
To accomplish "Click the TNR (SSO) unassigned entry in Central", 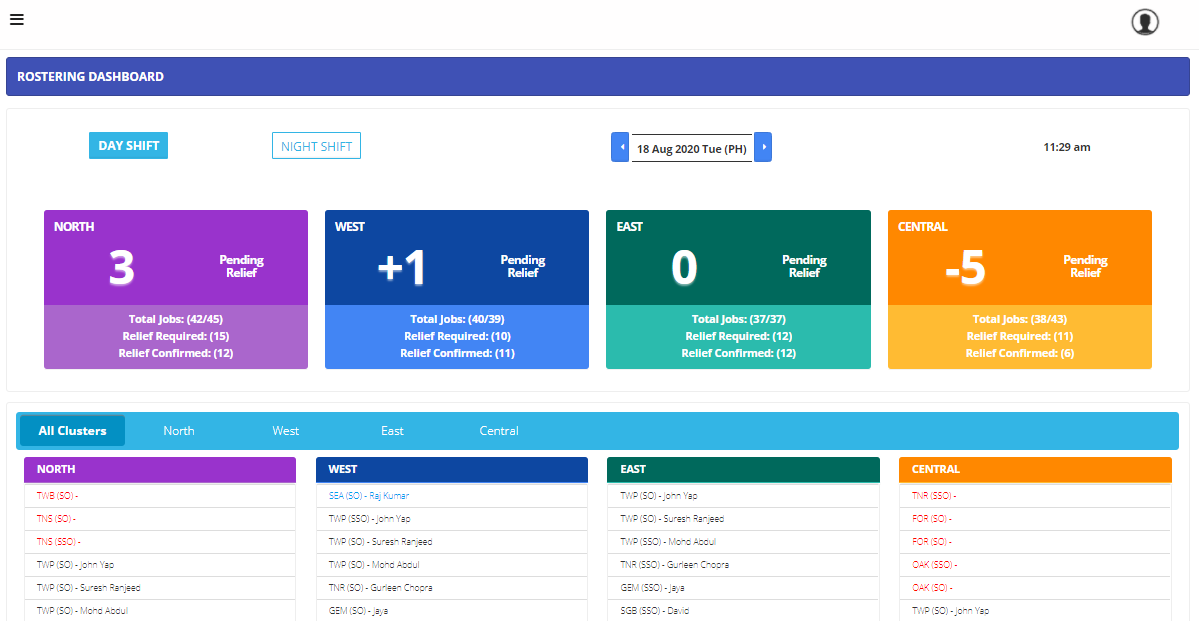I will tap(935, 494).
